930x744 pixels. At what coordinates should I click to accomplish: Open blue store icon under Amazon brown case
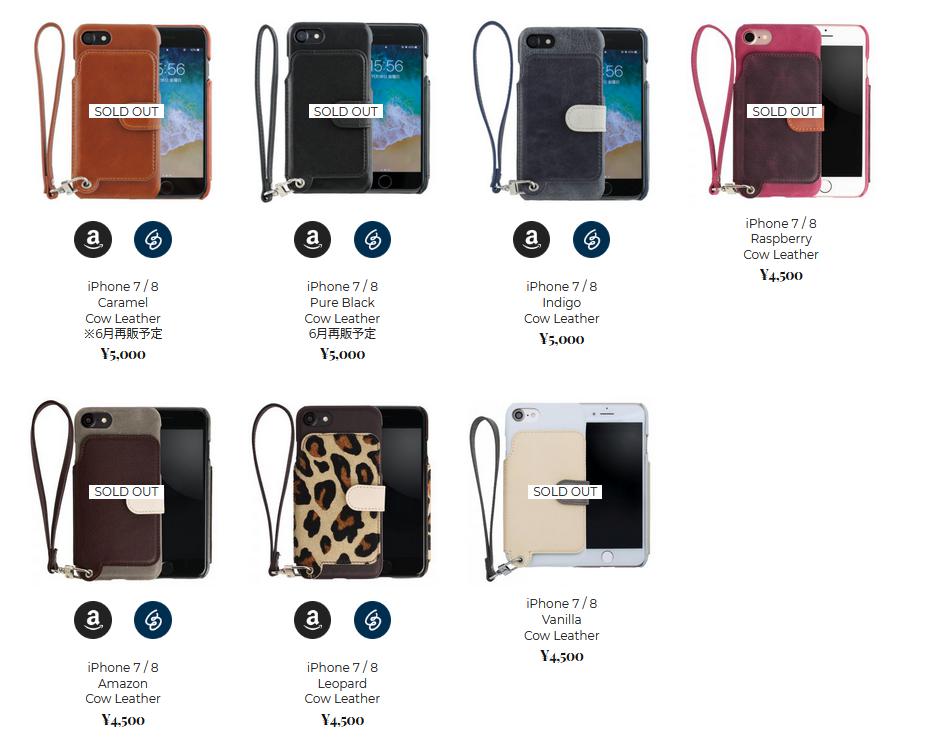pos(153,619)
